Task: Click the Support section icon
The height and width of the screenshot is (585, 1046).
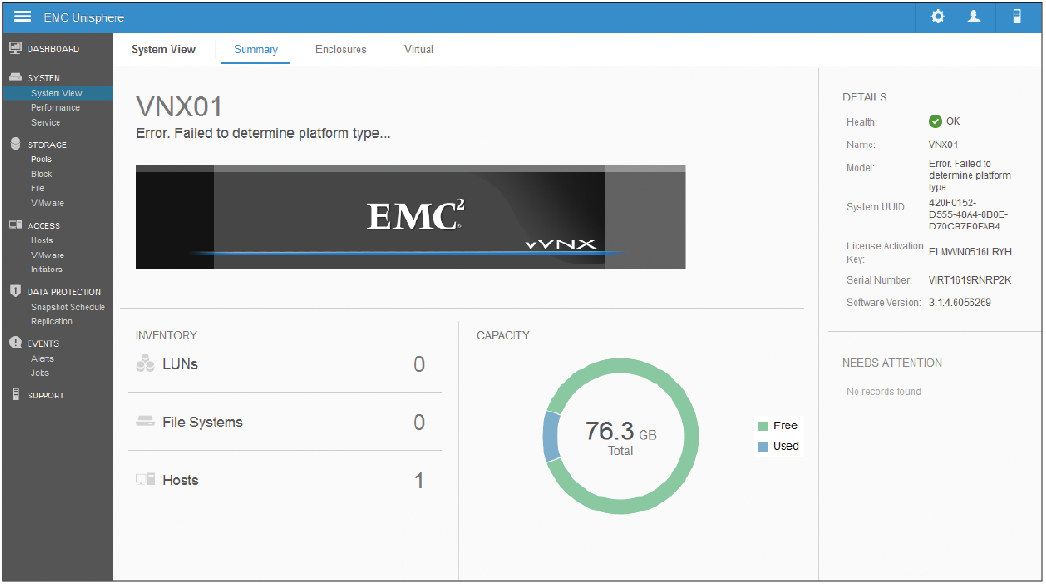Action: (x=15, y=394)
